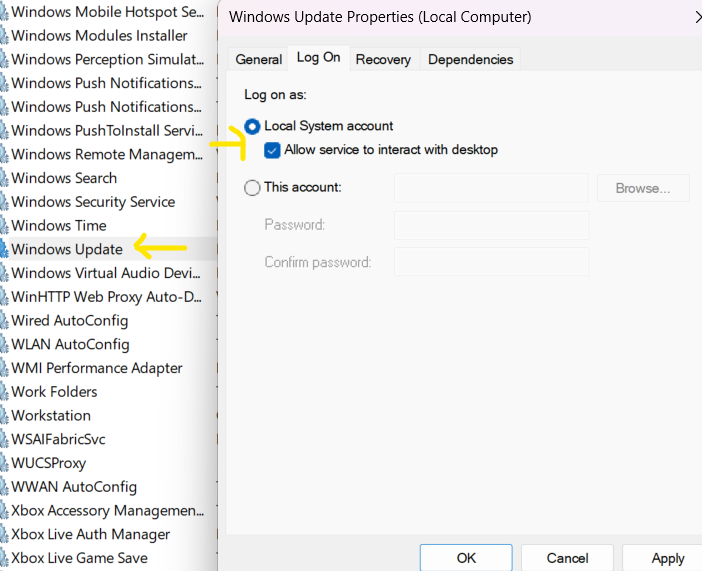Select Windows Modules Installer service
The height and width of the screenshot is (571, 702).
[107, 35]
